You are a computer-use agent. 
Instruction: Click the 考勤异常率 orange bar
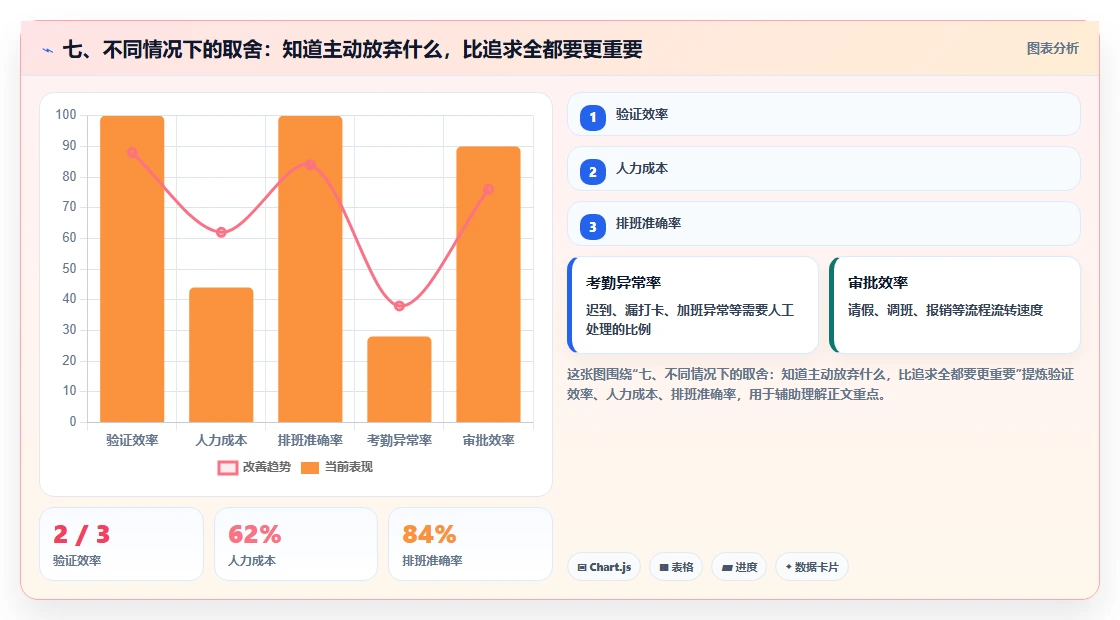coord(399,379)
